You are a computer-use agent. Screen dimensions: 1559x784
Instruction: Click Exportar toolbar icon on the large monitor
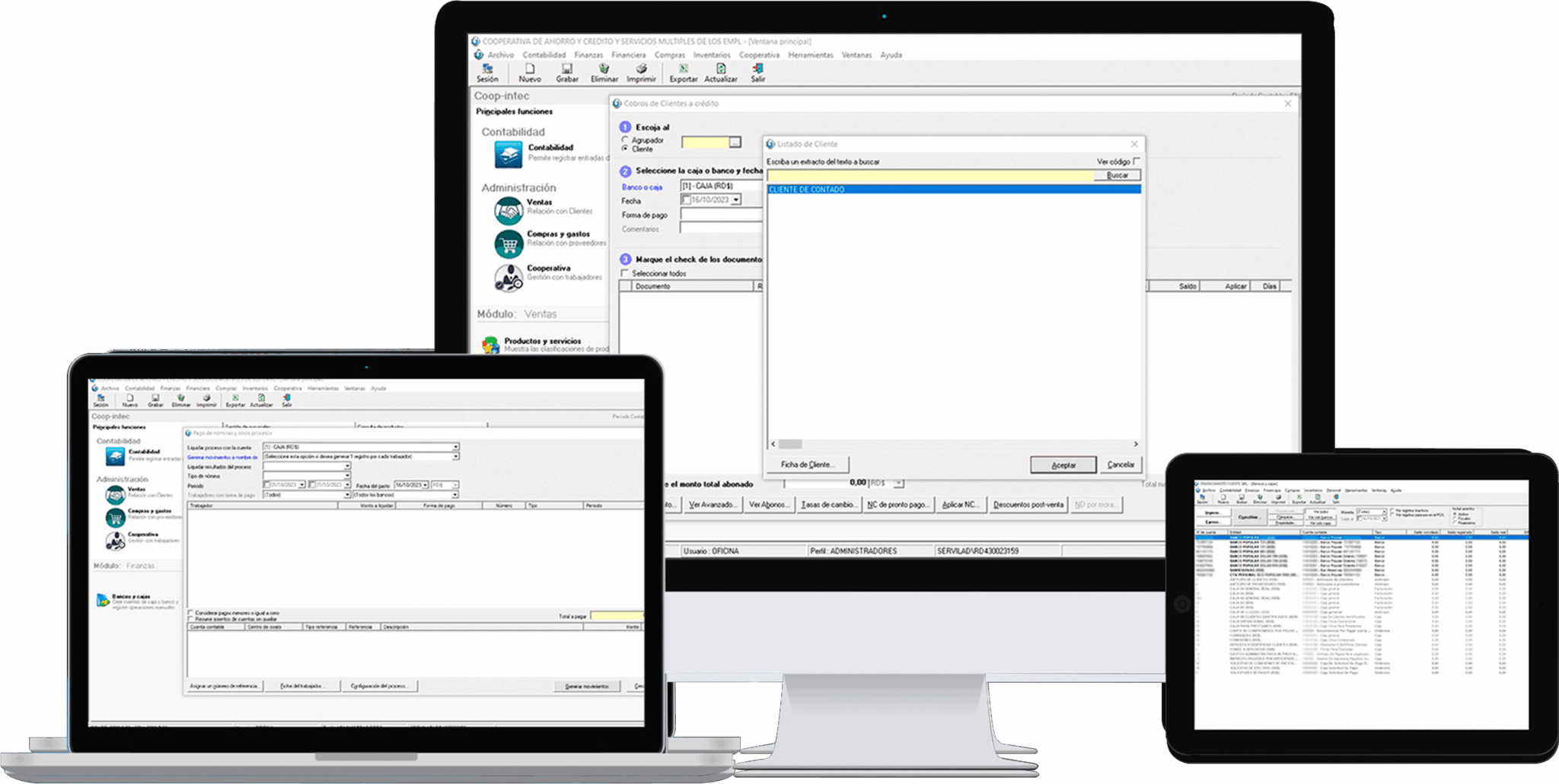click(683, 69)
